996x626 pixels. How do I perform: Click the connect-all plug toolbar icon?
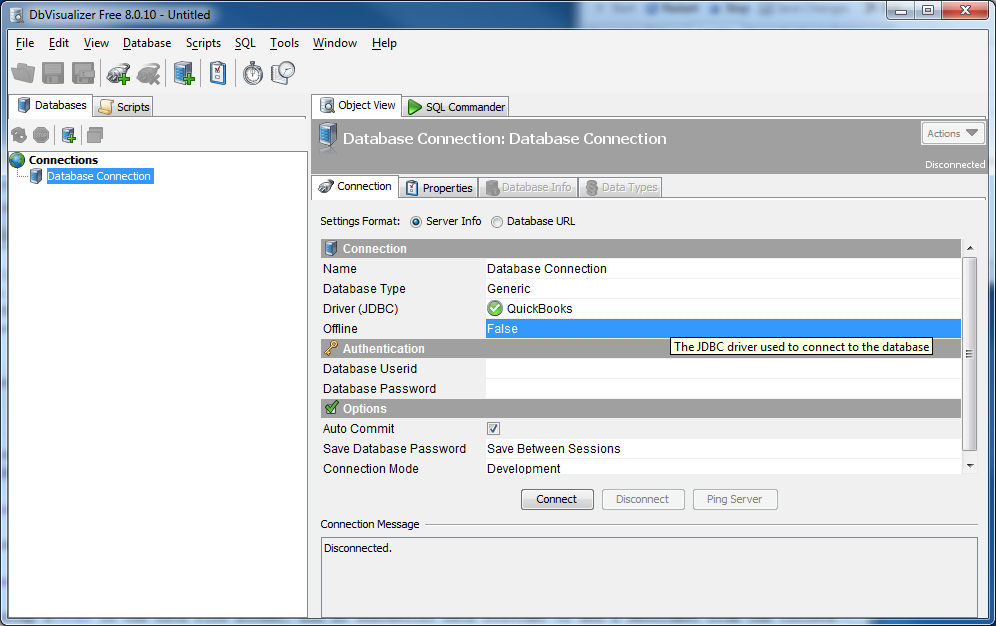(x=119, y=73)
